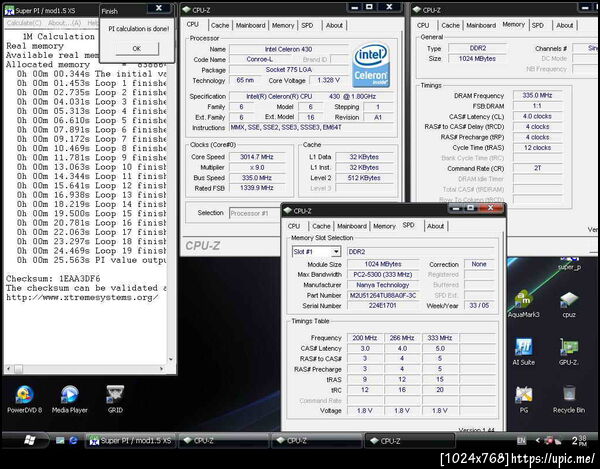Click the Week/Year 33 / 05 value
Screen dimensions: 600x469
pos(479,306)
